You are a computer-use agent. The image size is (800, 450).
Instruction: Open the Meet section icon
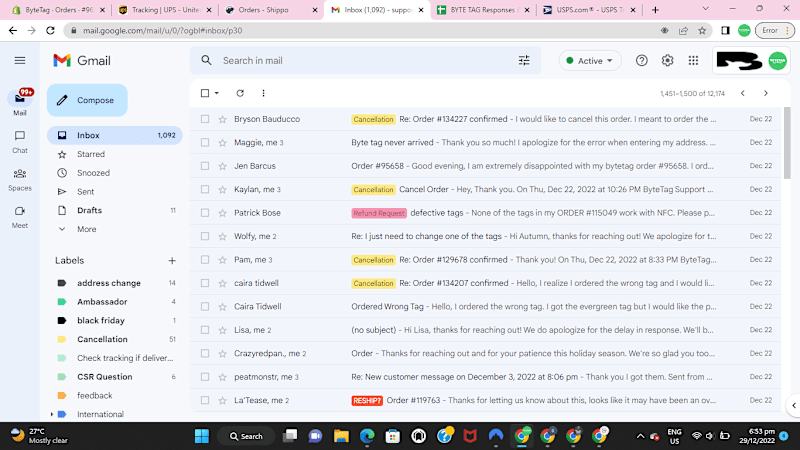tap(20, 211)
